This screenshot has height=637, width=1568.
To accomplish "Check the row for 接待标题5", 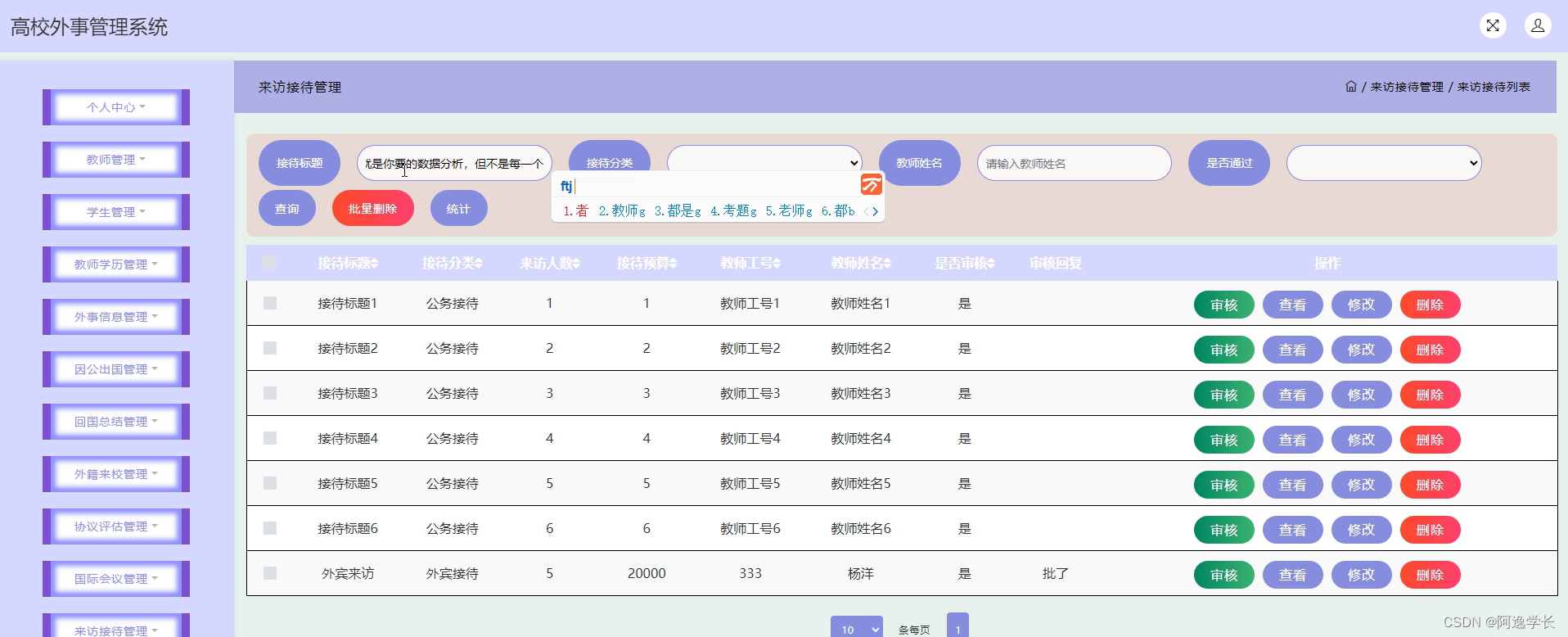I will pyautogui.click(x=270, y=483).
